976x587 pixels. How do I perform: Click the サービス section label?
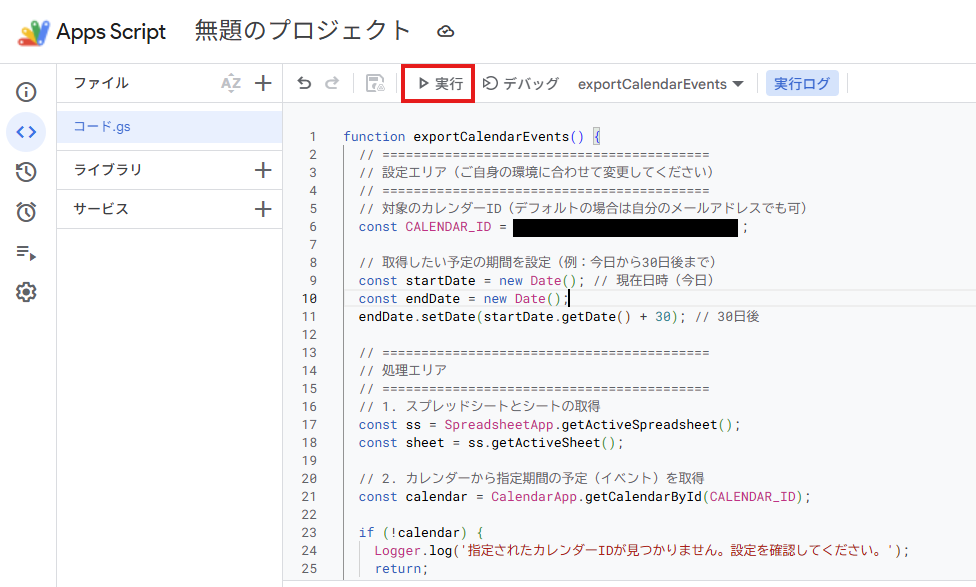tap(101, 209)
